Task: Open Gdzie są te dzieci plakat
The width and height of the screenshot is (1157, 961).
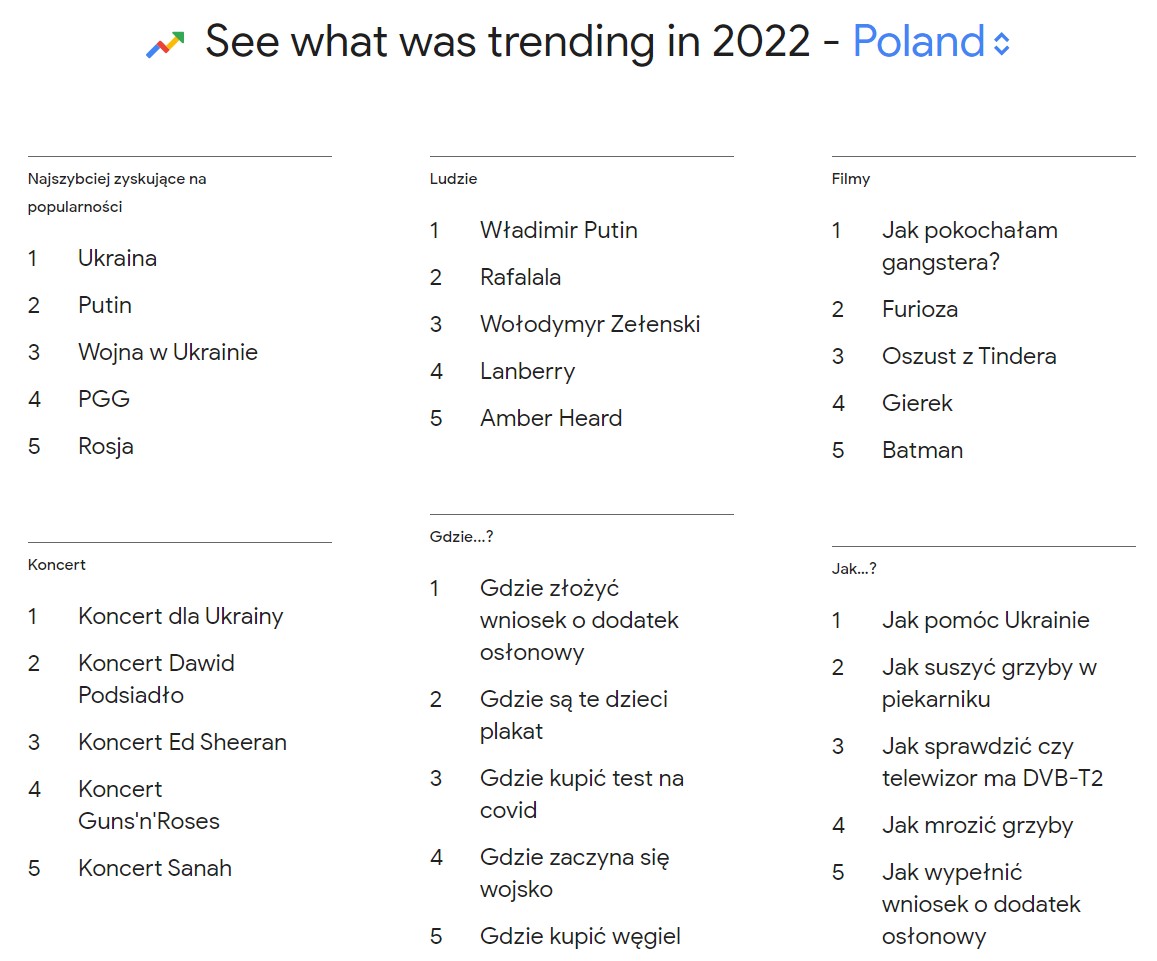Action: 573,715
